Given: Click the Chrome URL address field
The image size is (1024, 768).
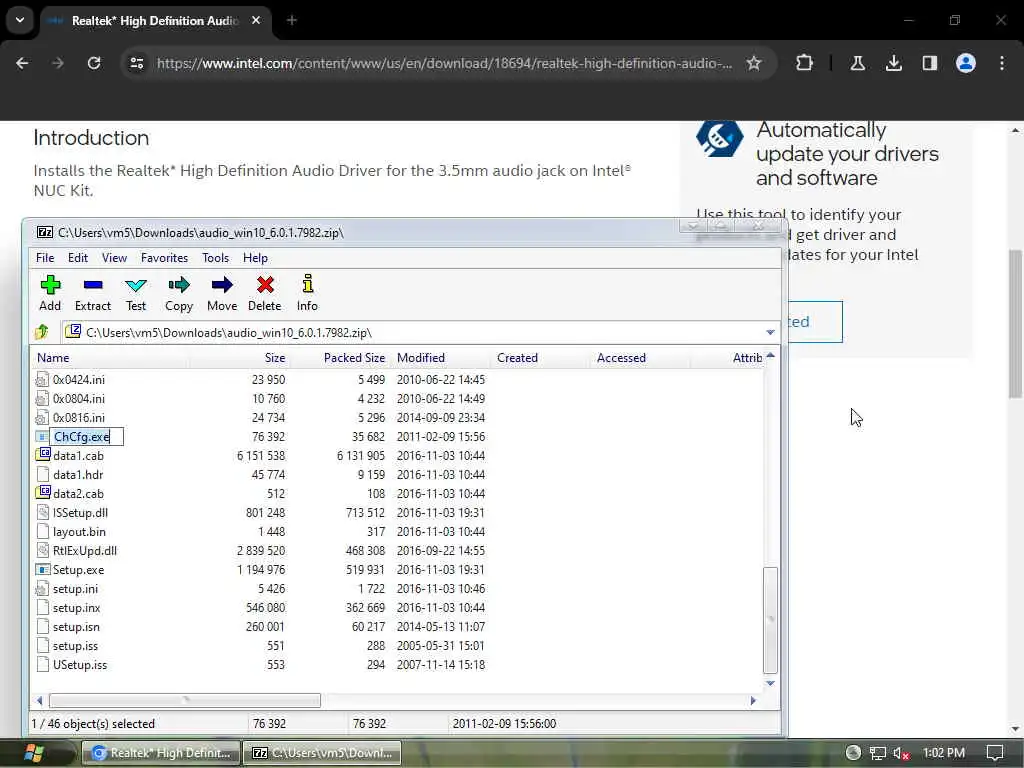Looking at the screenshot, I should click(444, 63).
